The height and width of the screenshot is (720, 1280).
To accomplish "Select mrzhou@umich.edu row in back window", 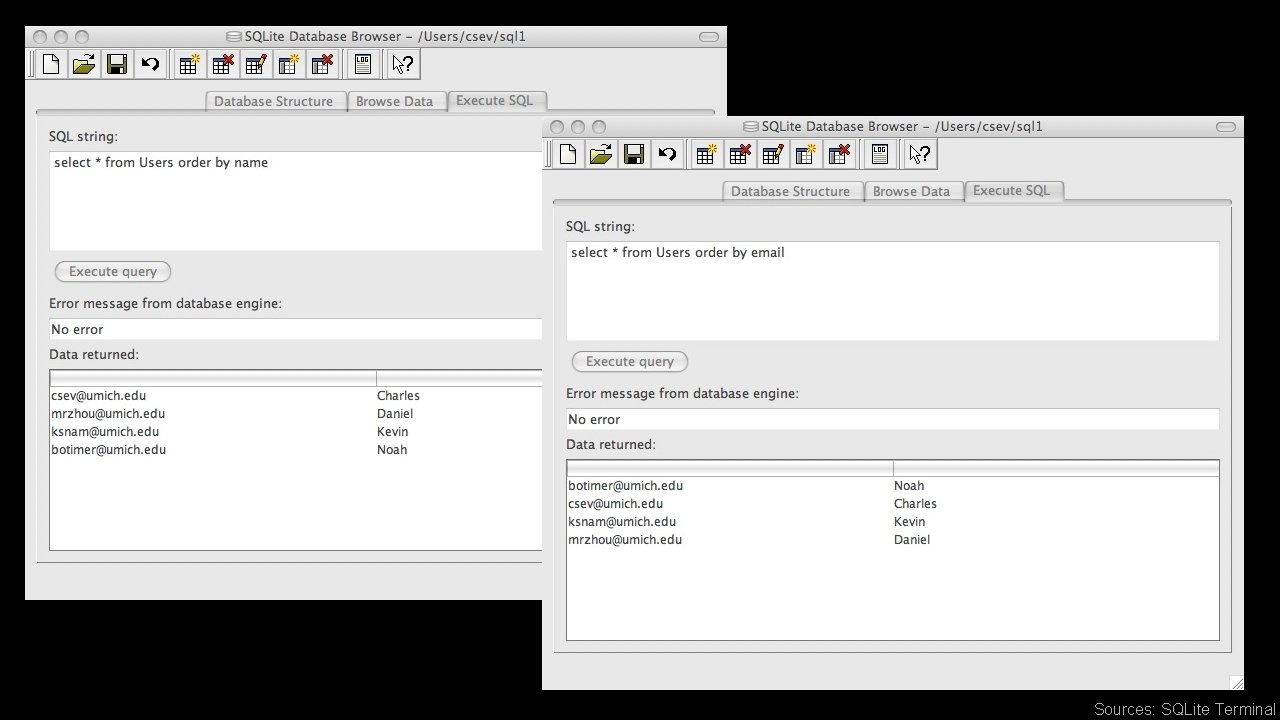I will point(296,413).
